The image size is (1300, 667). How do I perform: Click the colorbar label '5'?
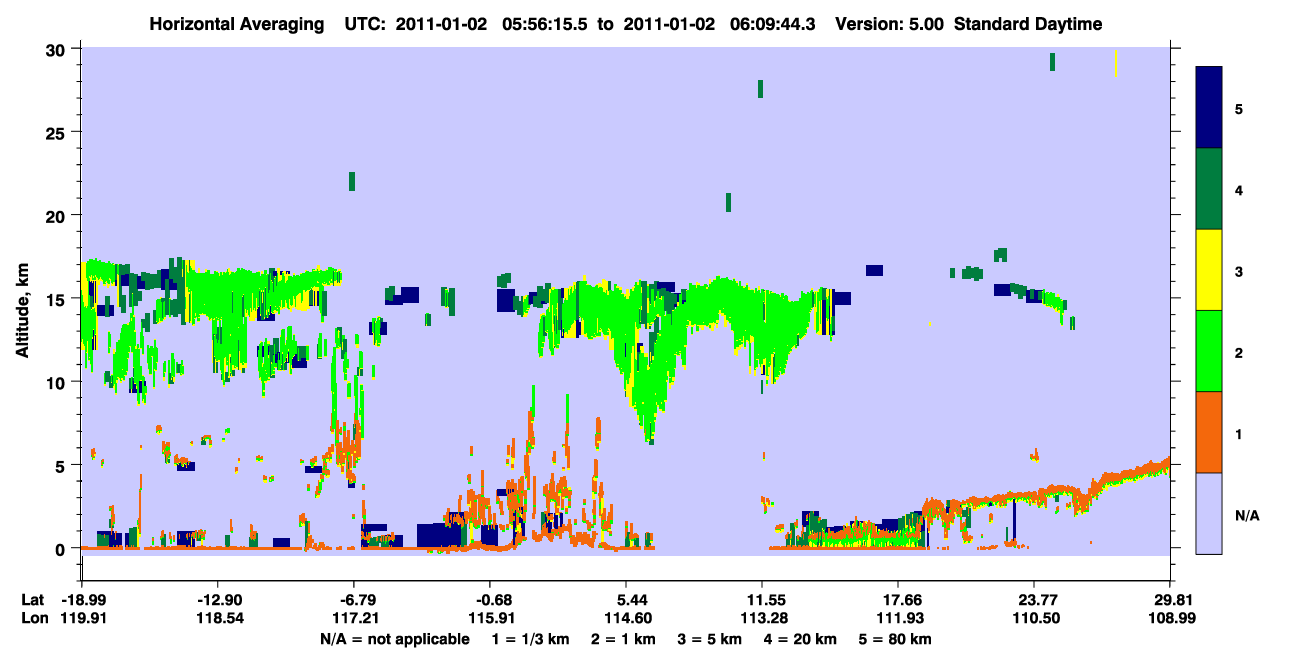[1239, 108]
